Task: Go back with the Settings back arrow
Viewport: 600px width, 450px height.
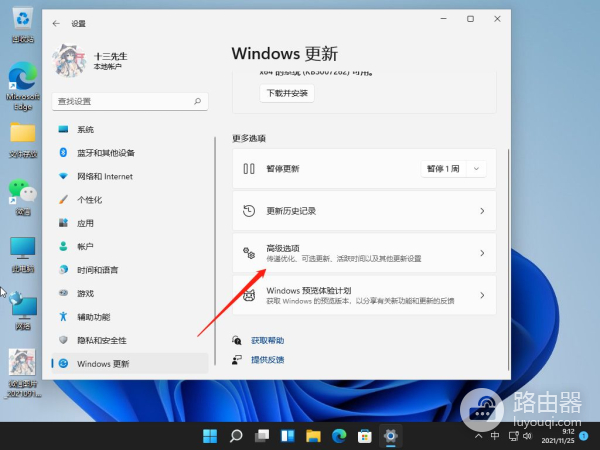Action: click(56, 24)
